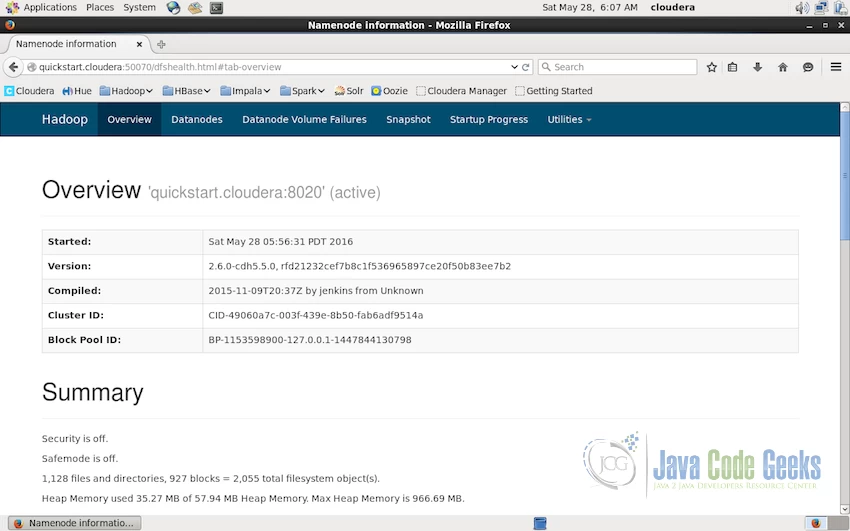Select the Namenode information taskbar button
The width and height of the screenshot is (850, 531).
tap(75, 523)
